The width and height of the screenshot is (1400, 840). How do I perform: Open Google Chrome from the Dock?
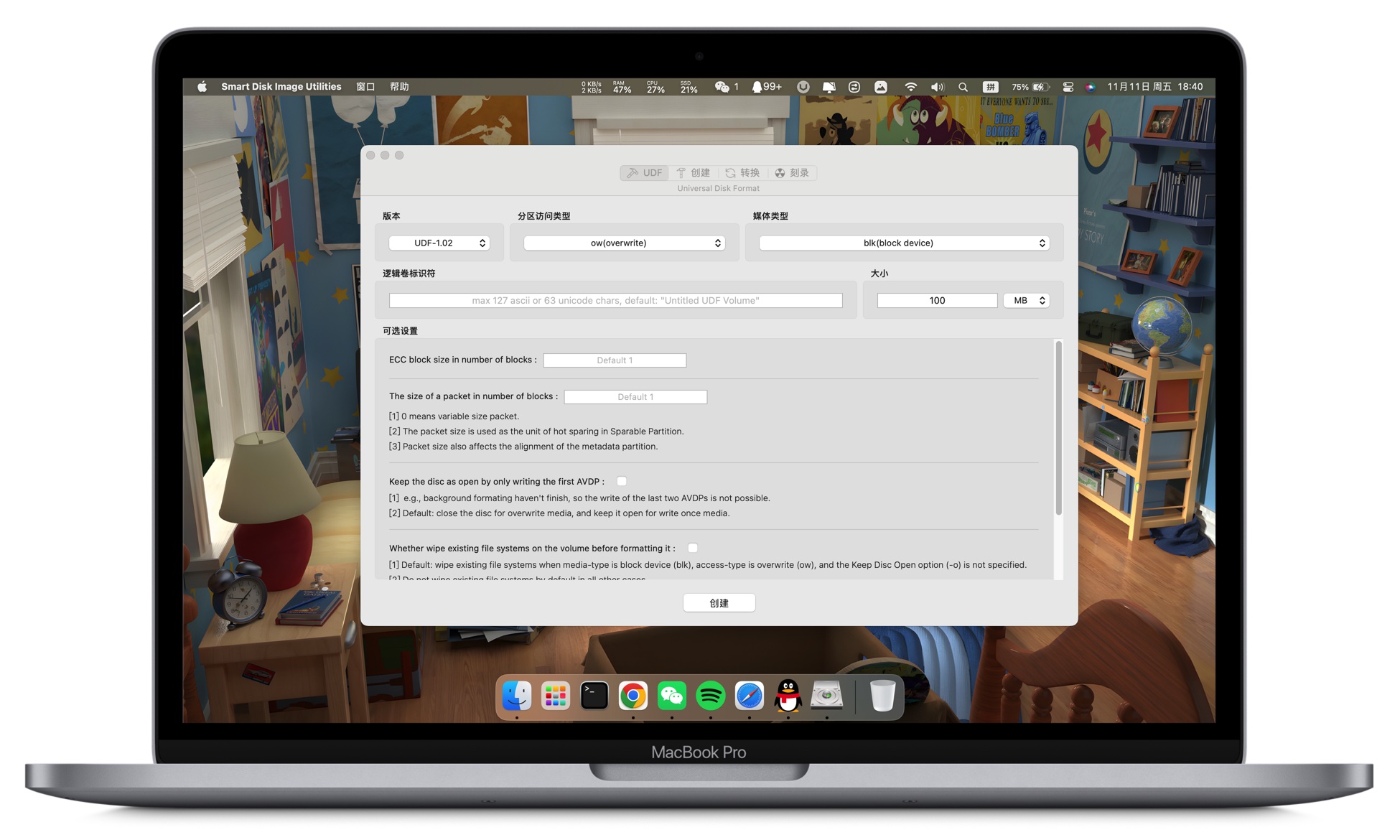coord(633,696)
